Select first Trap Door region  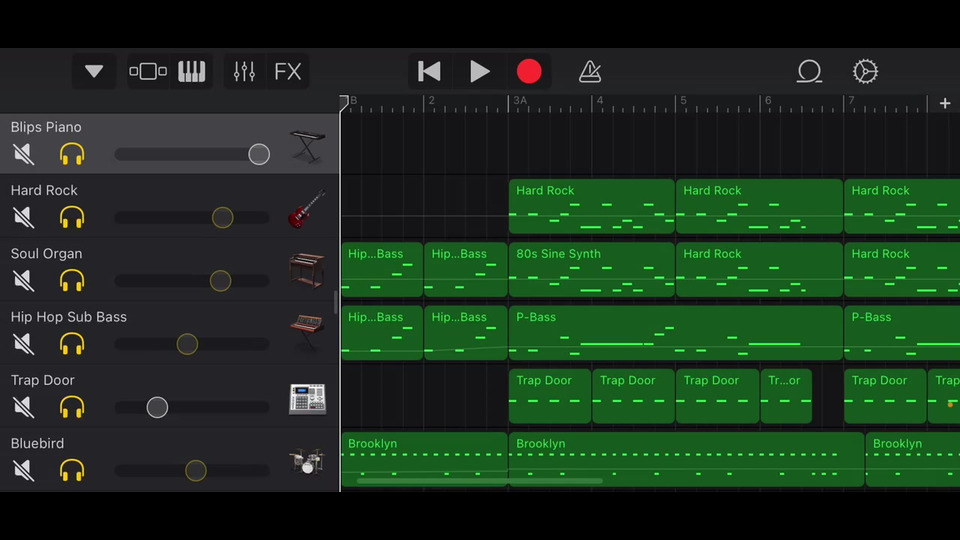(550, 396)
